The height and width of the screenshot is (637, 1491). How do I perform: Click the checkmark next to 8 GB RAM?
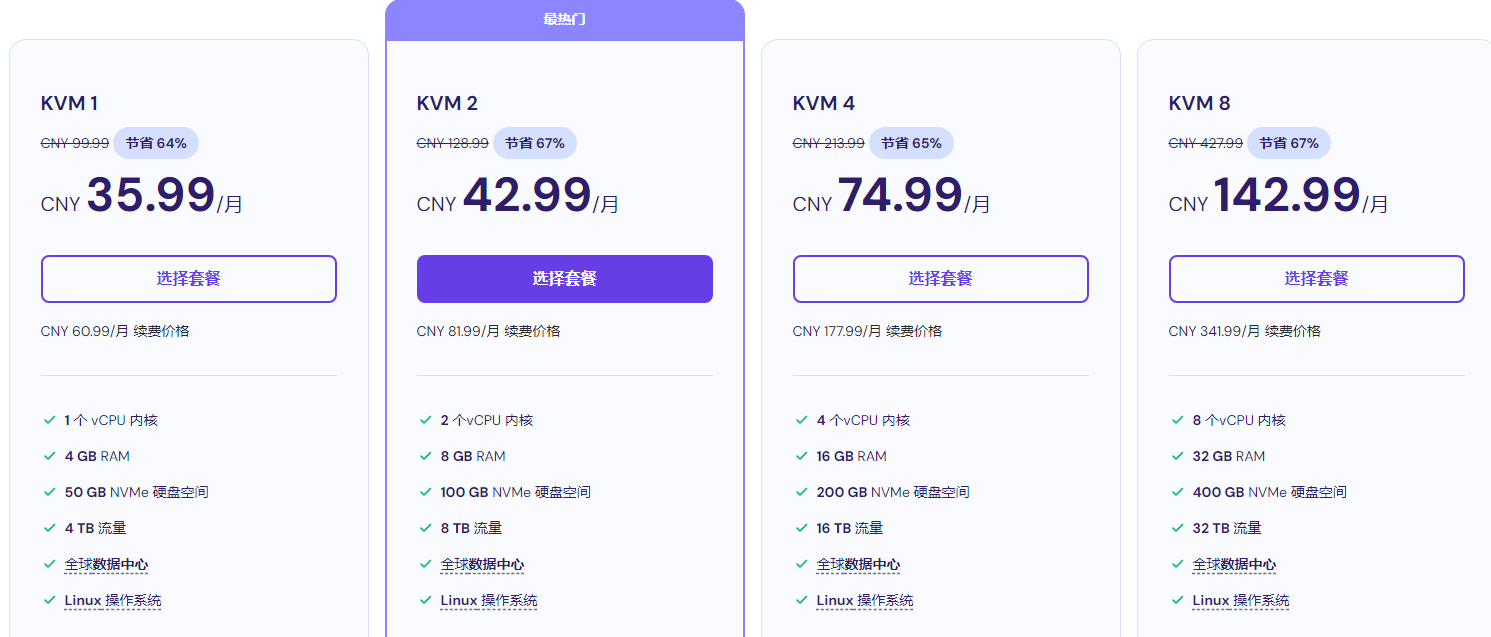click(x=424, y=456)
